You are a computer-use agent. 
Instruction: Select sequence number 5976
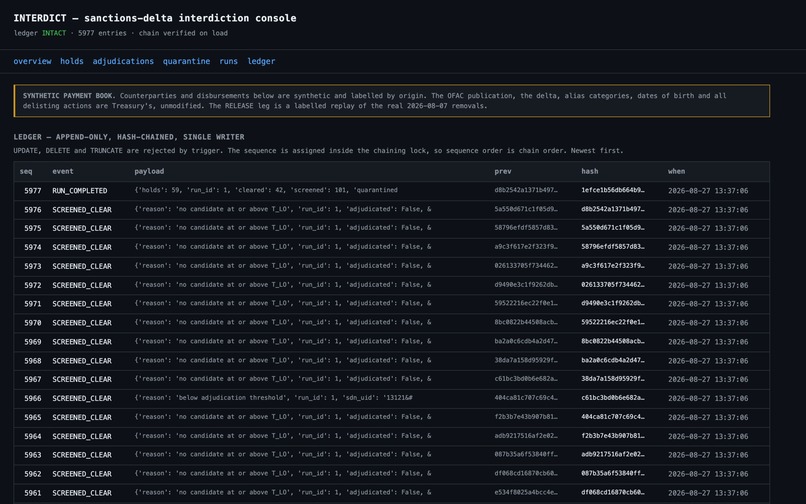[x=32, y=210]
